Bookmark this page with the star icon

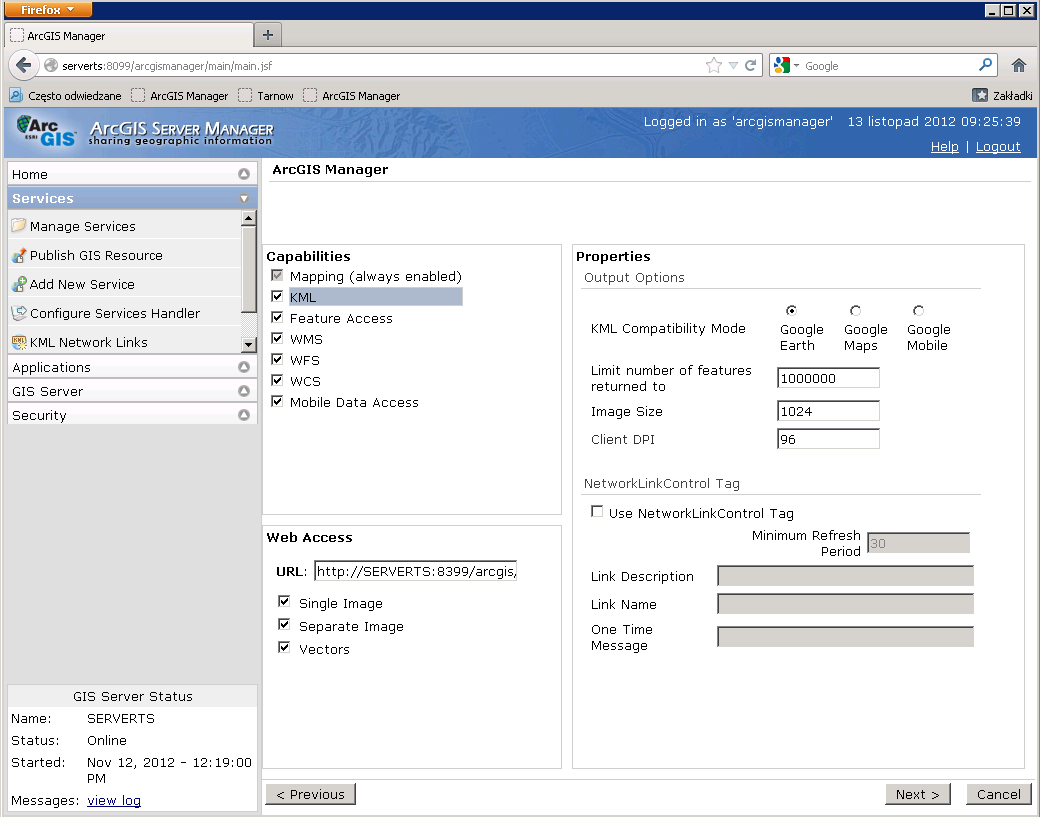point(714,66)
